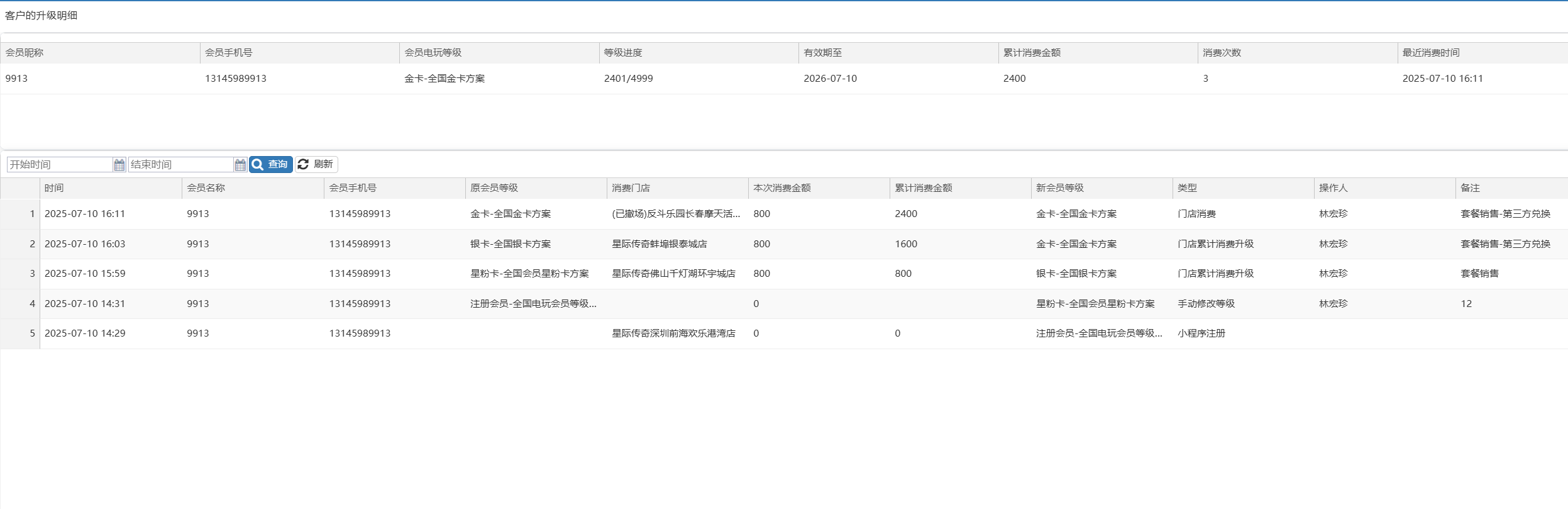The width and height of the screenshot is (1568, 509).
Task: Click the 等级进度 header in top table
Action: [x=622, y=53]
